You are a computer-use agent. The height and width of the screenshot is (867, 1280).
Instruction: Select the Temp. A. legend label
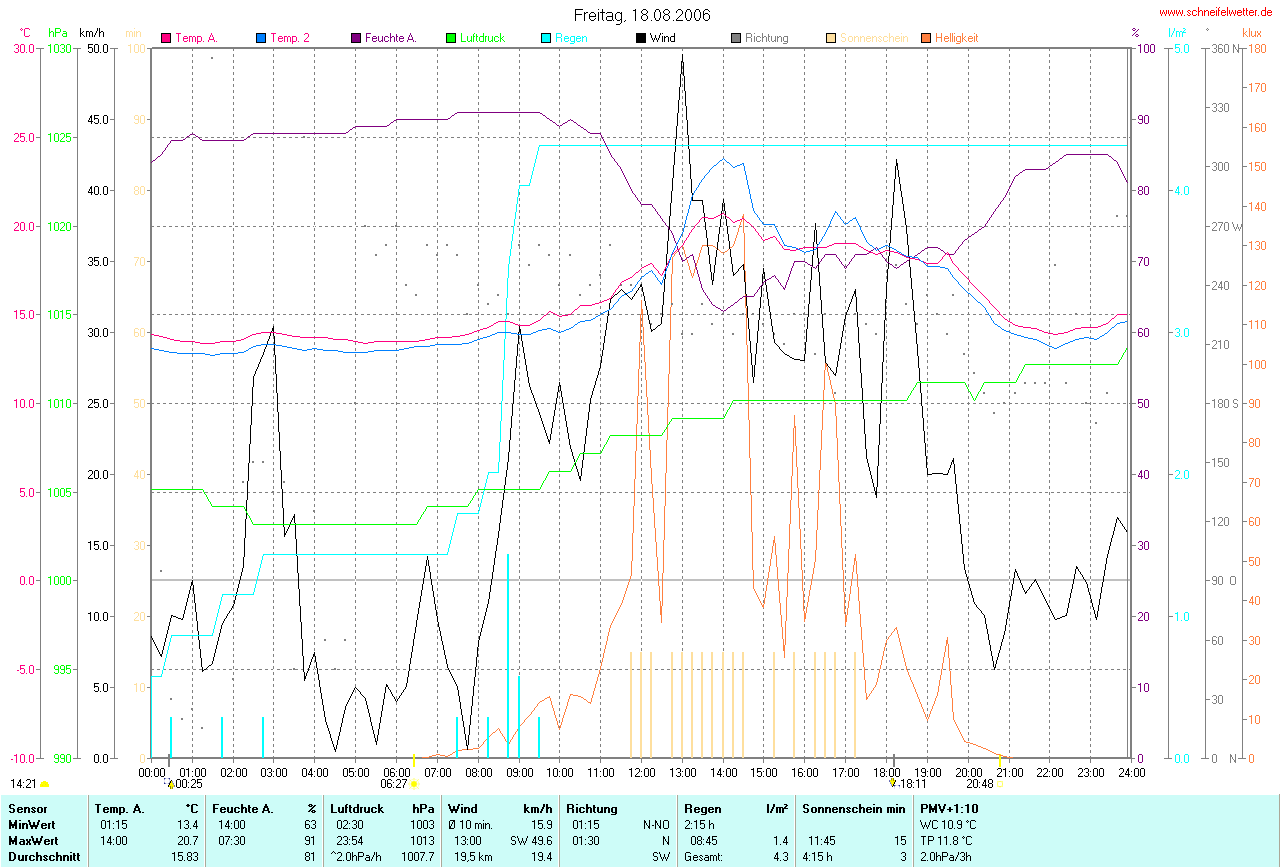197,38
